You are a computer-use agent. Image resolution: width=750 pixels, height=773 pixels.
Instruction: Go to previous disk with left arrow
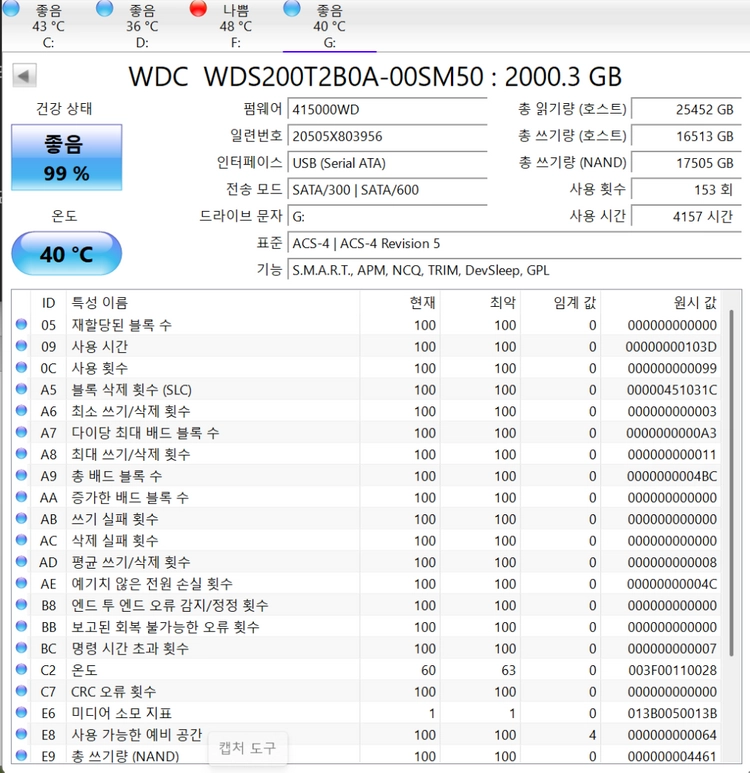coord(24,75)
